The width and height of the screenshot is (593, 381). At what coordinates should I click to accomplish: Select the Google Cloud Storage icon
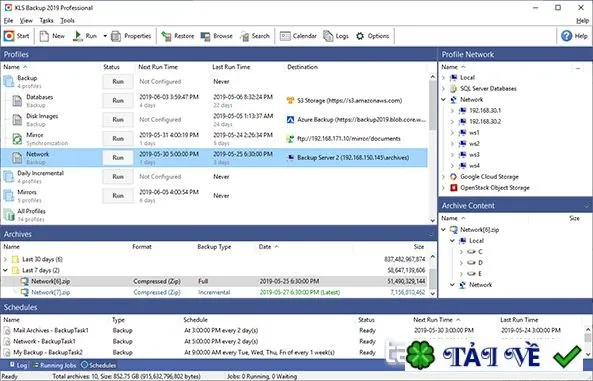453,177
